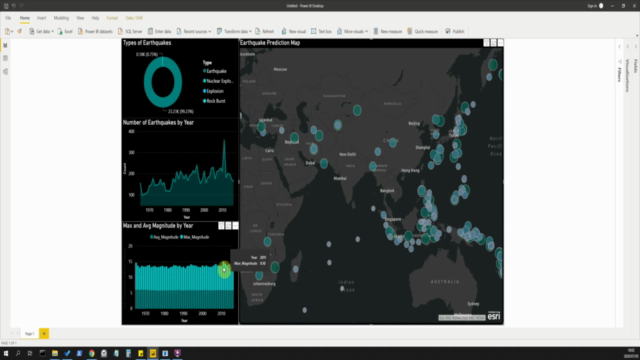The height and width of the screenshot is (360, 640).
Task: Expand the Filters pane chevron
Action: tap(620, 47)
